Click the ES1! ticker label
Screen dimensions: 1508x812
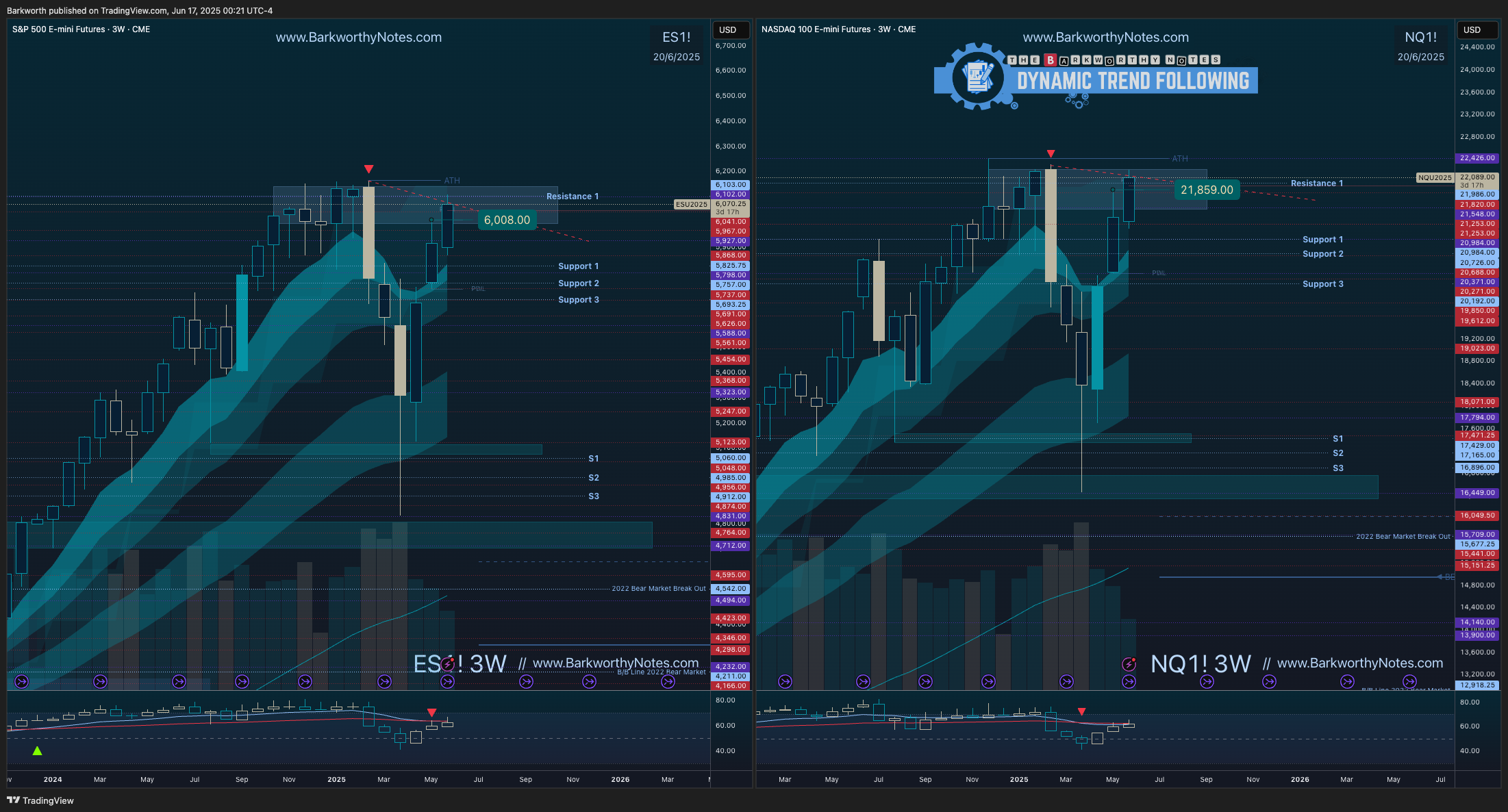click(x=677, y=38)
